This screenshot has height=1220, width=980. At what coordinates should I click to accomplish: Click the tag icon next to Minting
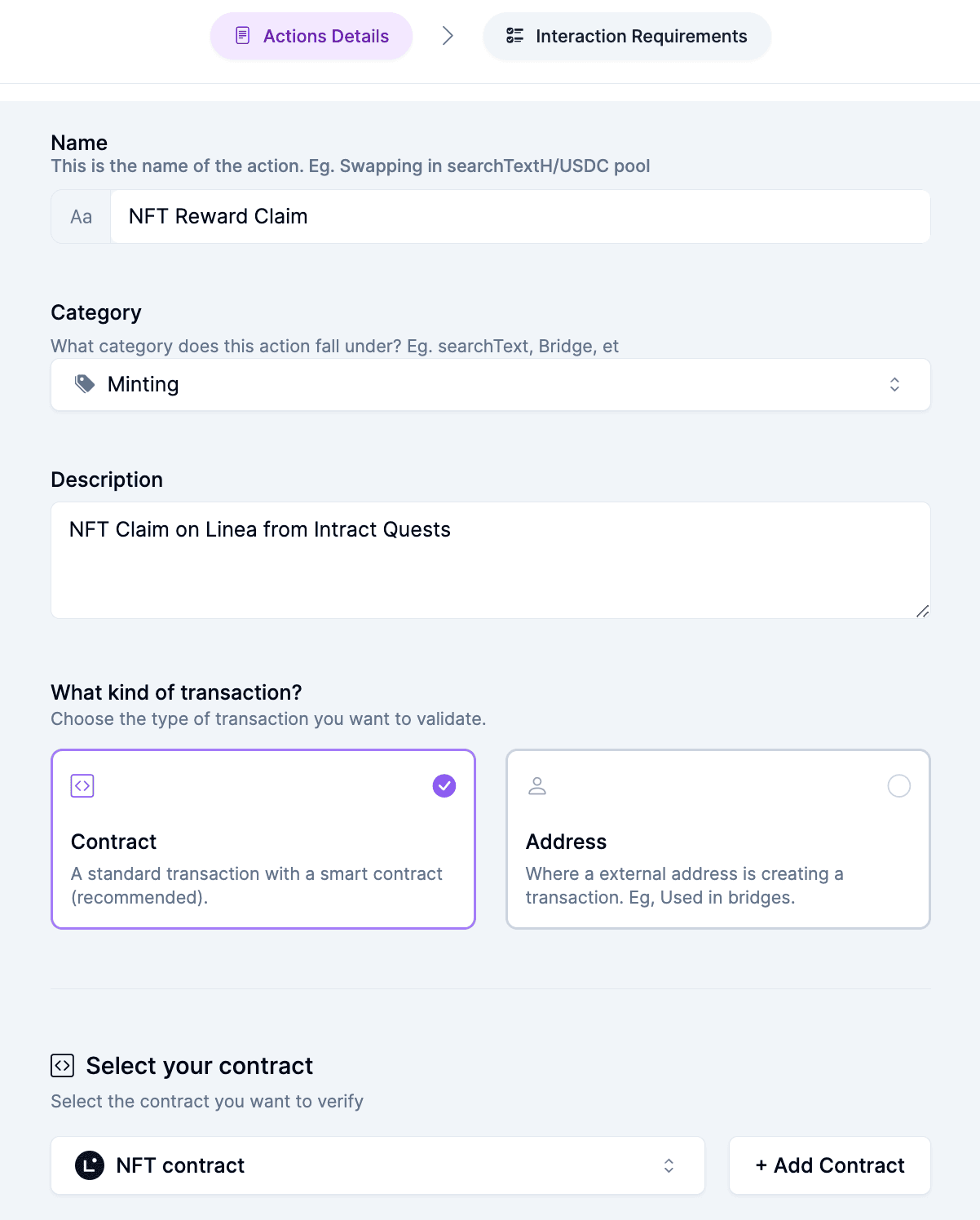[x=85, y=384]
